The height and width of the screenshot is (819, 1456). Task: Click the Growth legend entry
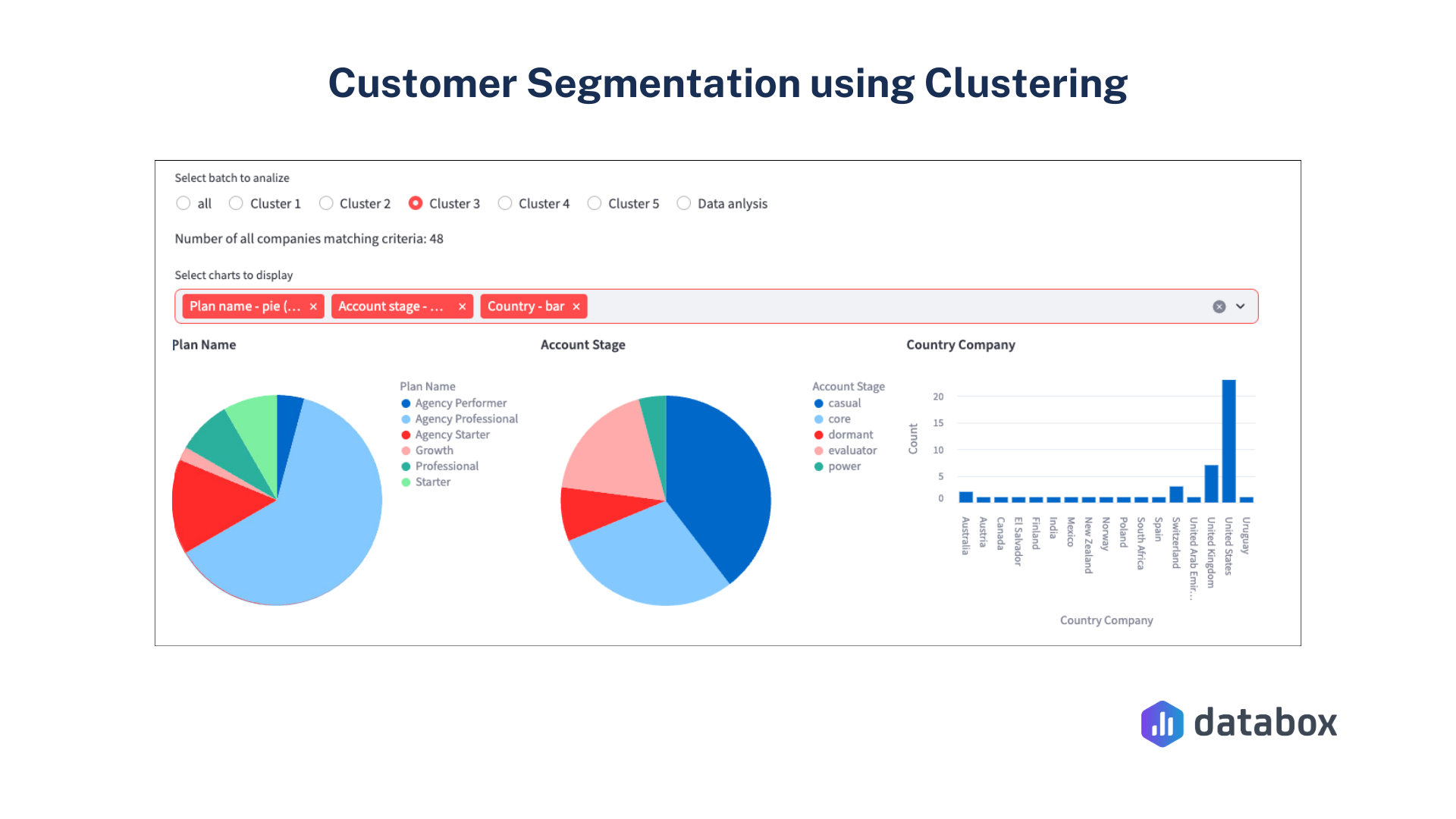427,450
